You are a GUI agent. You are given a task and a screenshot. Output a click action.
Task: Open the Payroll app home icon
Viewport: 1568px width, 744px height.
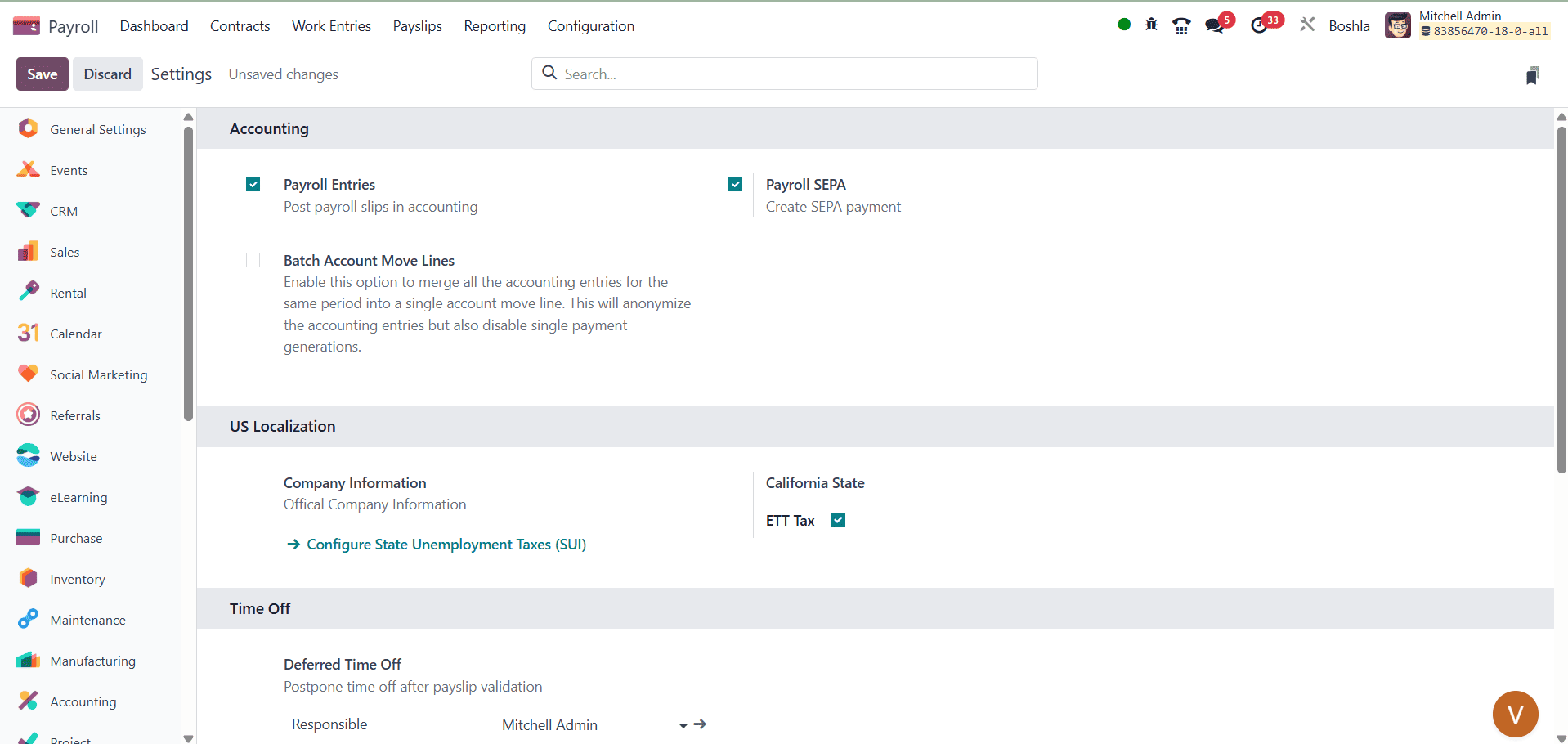pos(26,26)
